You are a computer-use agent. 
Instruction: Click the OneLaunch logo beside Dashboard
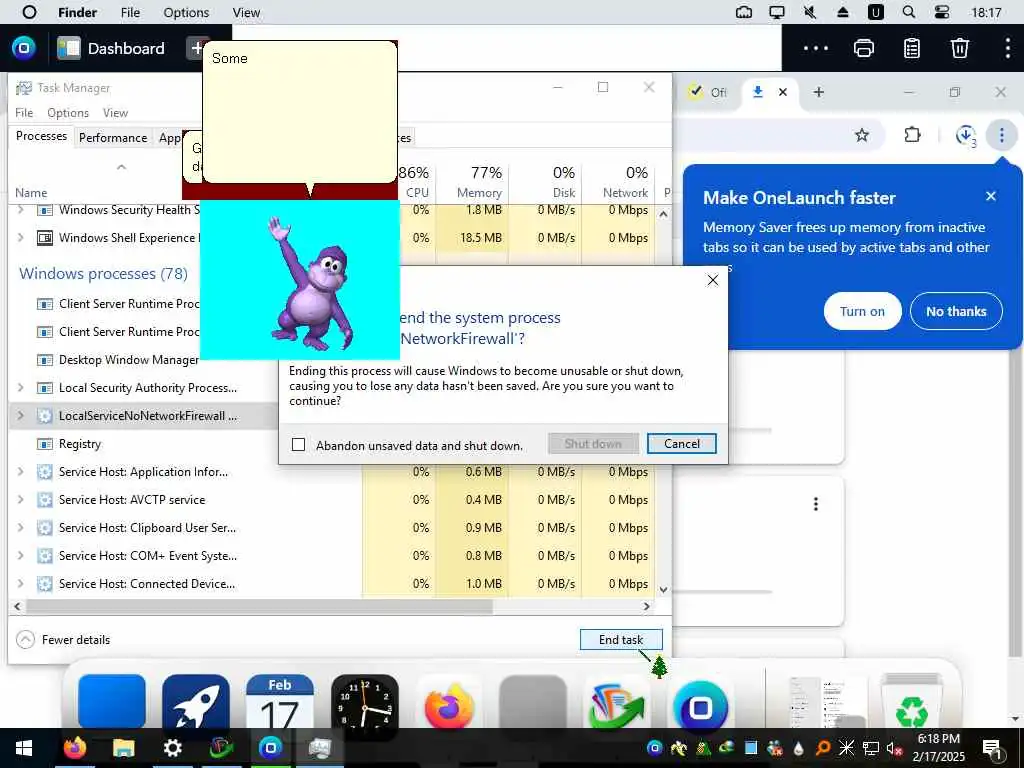24,48
